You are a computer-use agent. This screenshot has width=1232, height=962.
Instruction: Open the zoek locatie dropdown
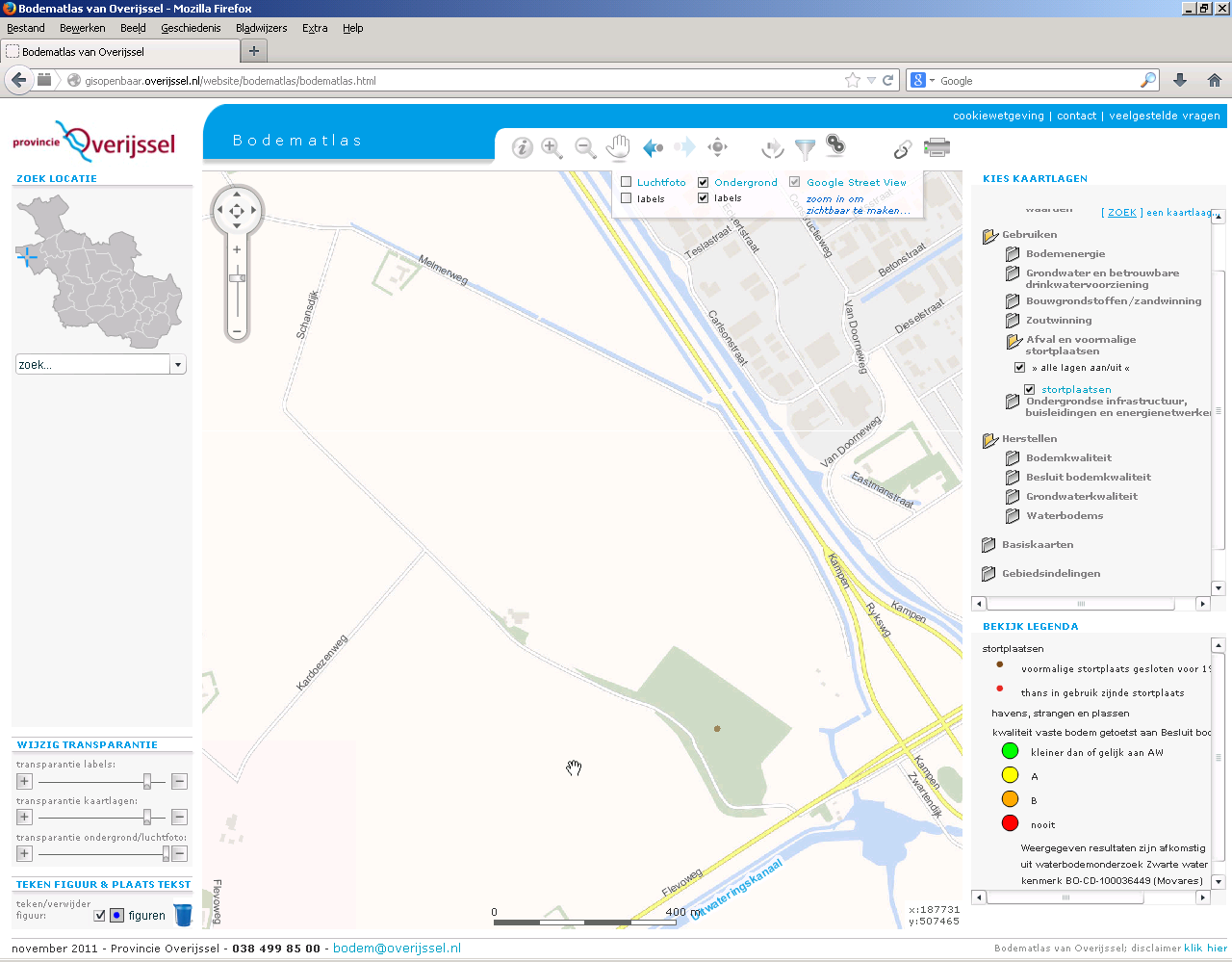point(177,364)
